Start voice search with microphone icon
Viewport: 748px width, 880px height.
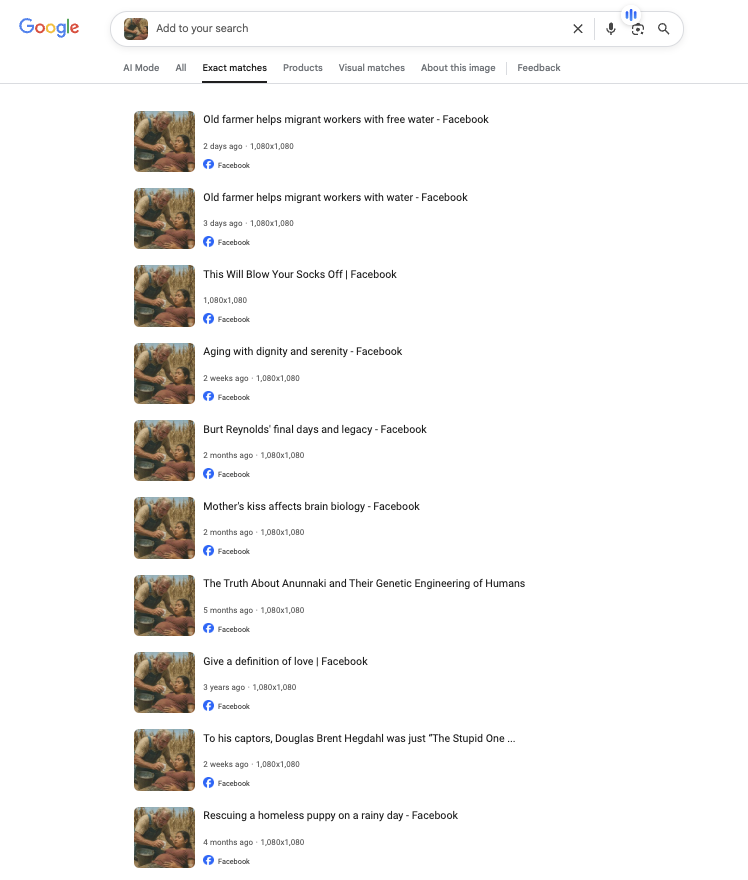(x=611, y=29)
